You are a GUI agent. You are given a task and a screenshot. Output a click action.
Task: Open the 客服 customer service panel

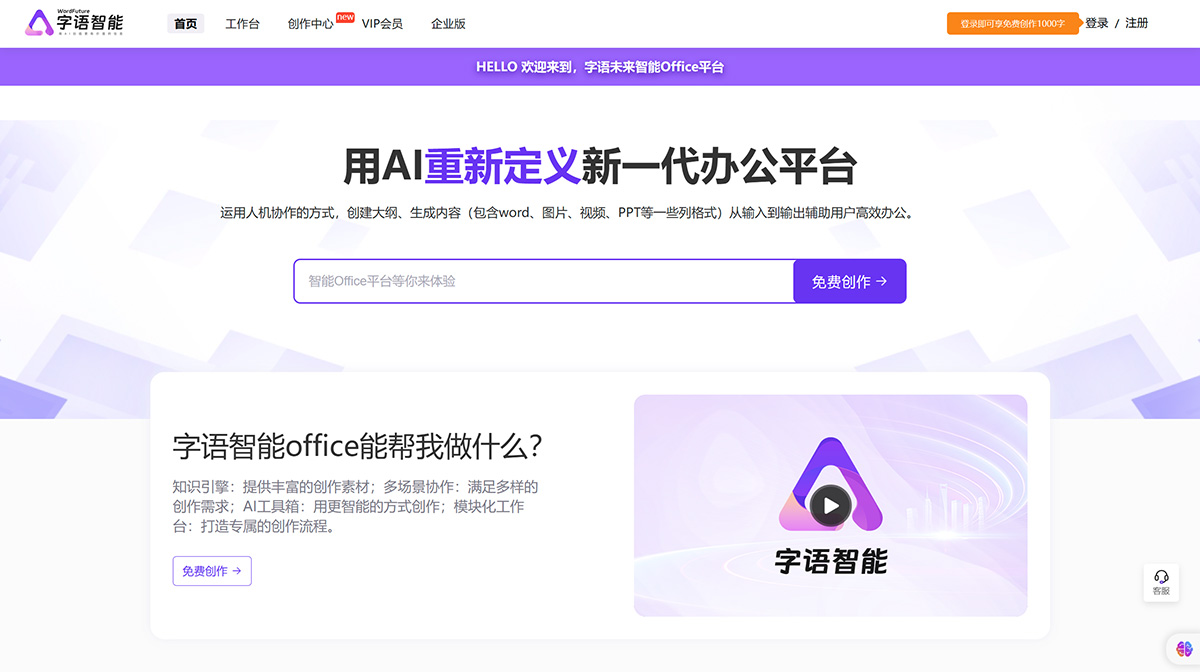(1160, 582)
